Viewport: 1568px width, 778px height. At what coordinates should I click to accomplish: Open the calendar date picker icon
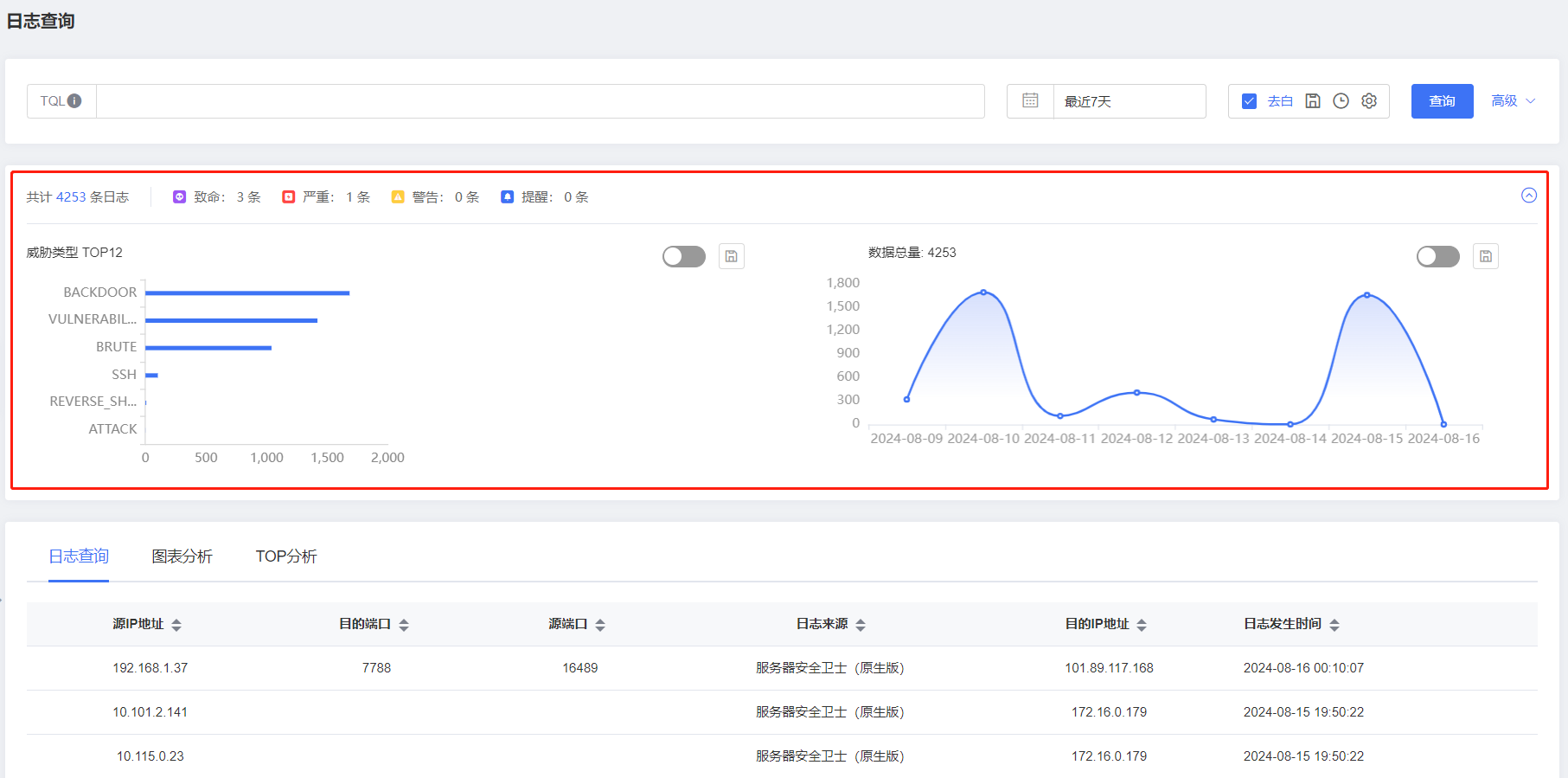point(1030,101)
